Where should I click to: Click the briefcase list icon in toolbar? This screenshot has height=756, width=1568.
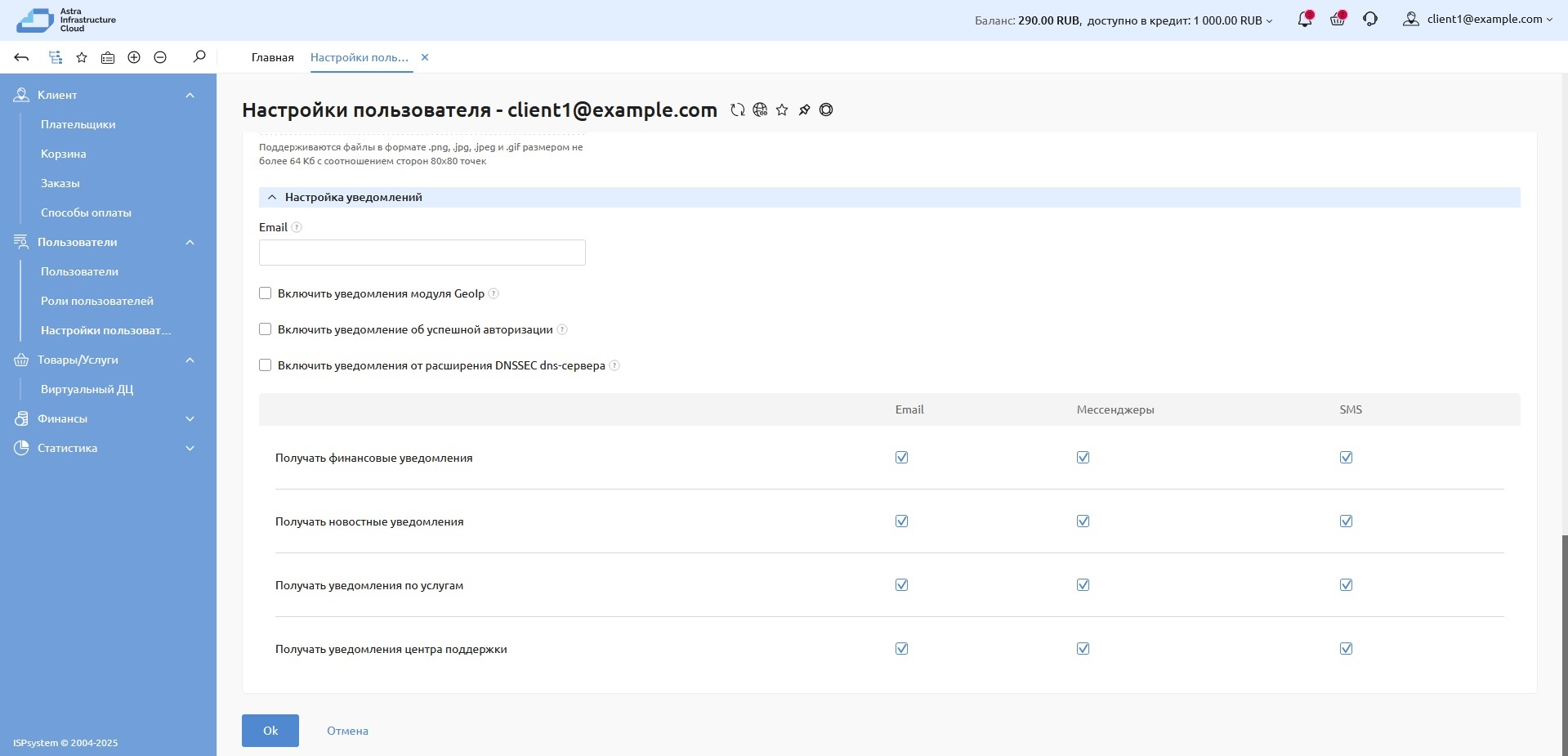[108, 57]
